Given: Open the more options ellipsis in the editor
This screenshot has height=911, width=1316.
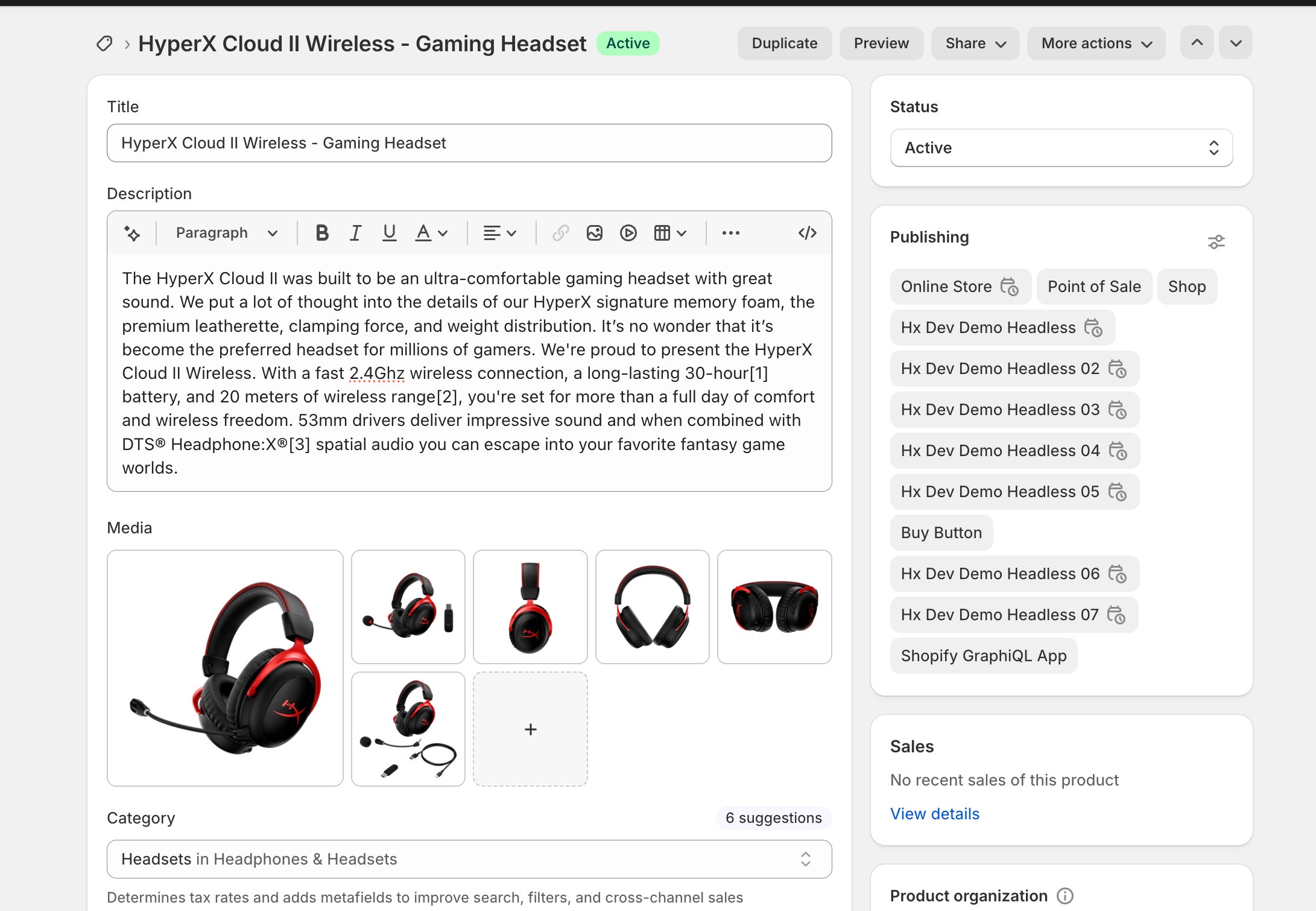Looking at the screenshot, I should point(731,233).
